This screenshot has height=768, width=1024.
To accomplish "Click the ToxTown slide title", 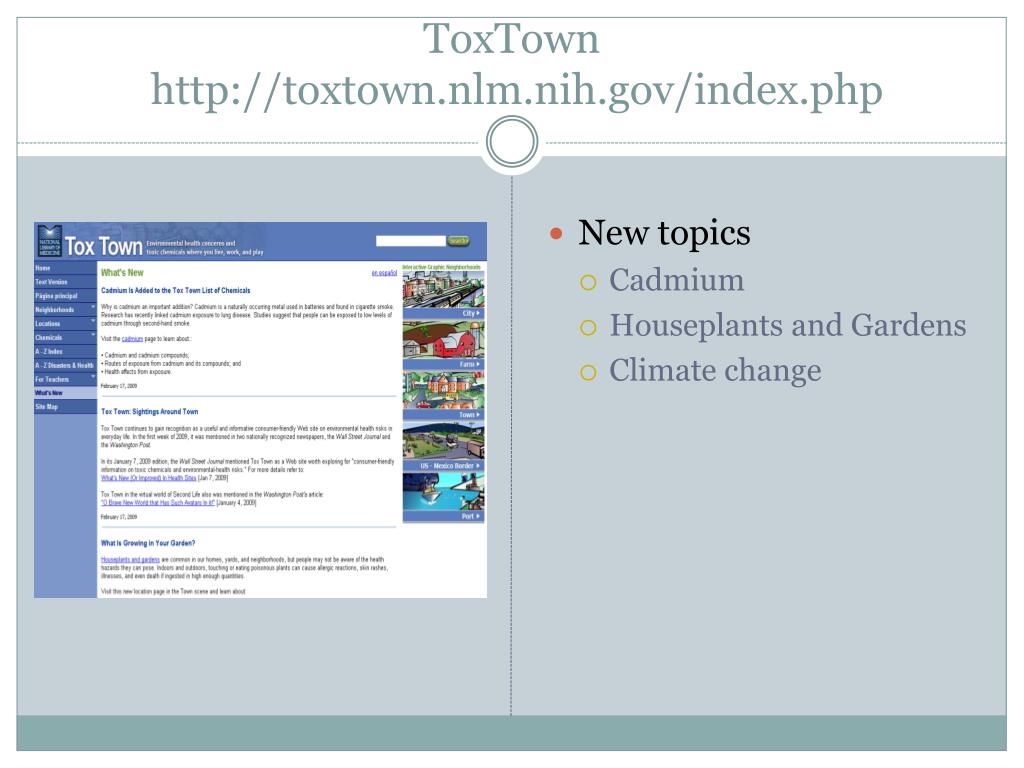I will point(511,39).
